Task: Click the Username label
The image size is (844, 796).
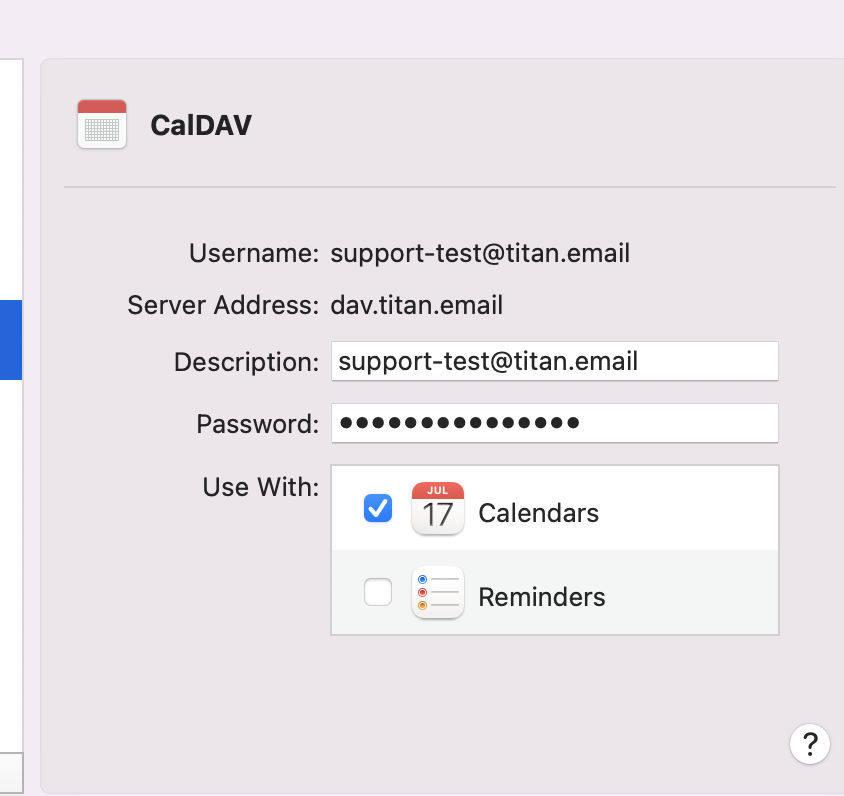Action: [x=254, y=253]
